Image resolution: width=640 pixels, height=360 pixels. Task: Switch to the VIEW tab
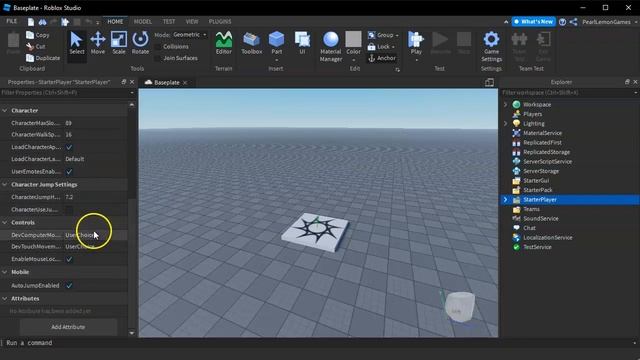(191, 21)
